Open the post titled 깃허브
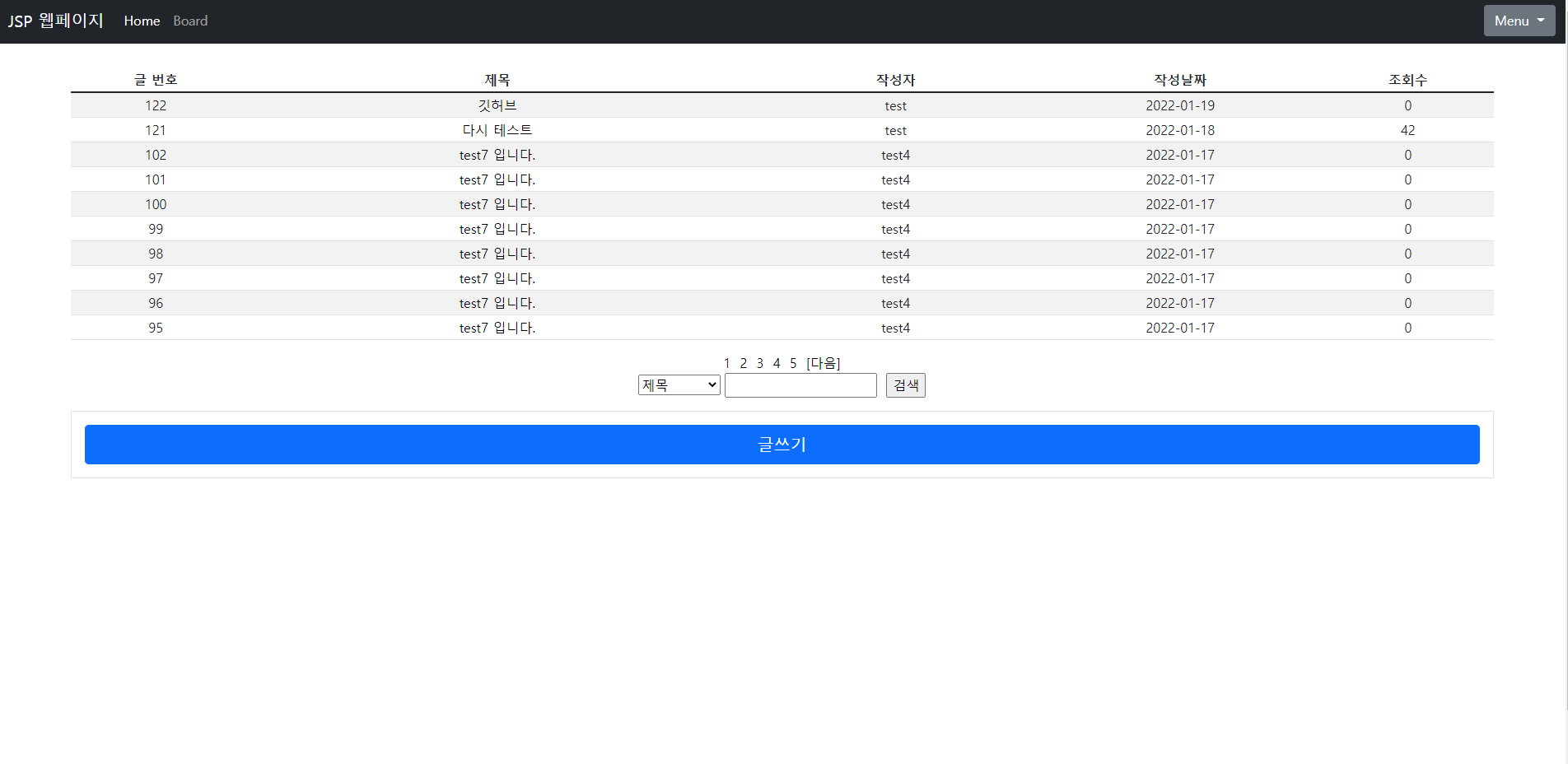The width and height of the screenshot is (1568, 764). coord(497,105)
